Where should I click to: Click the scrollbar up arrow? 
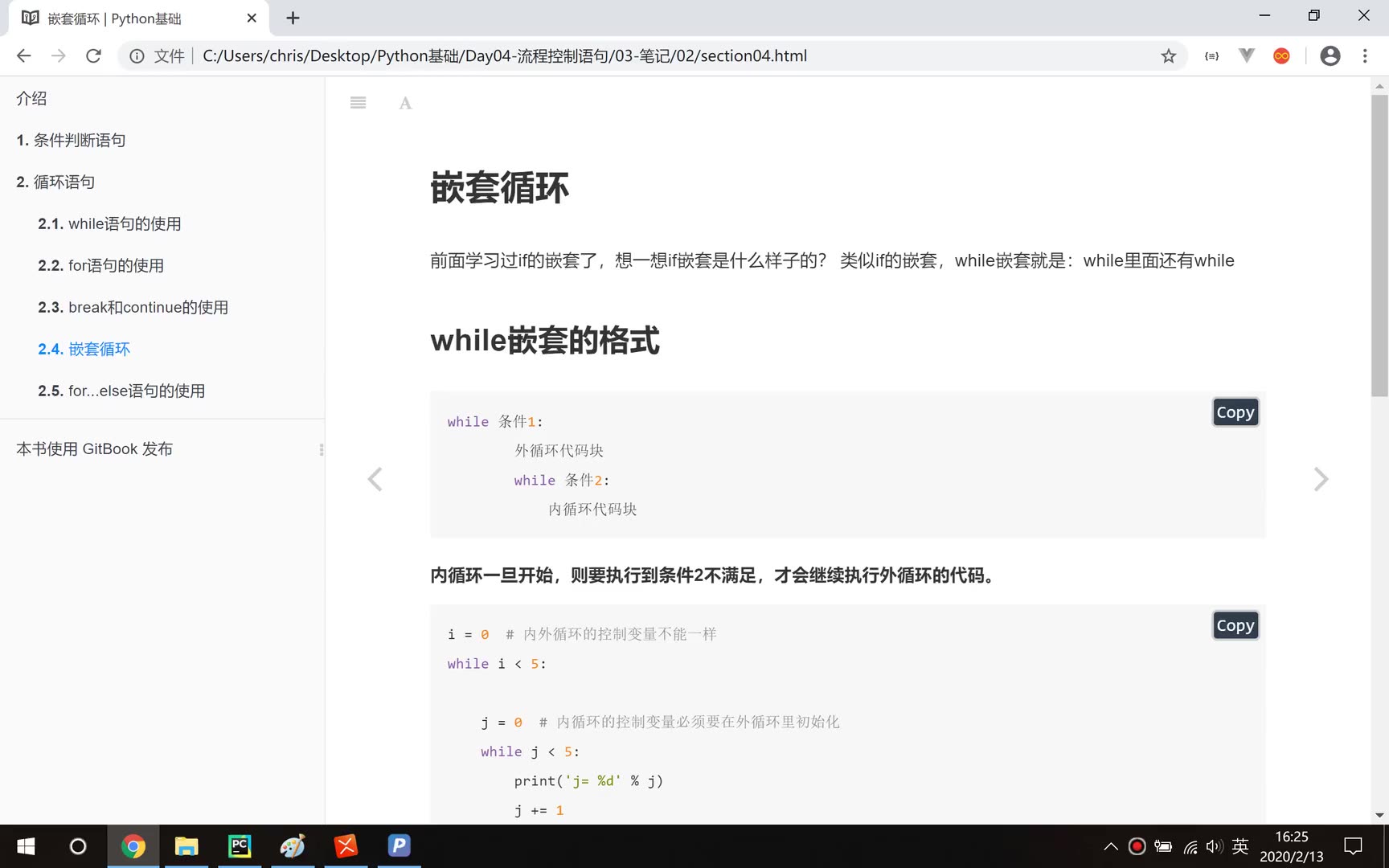click(x=1379, y=85)
